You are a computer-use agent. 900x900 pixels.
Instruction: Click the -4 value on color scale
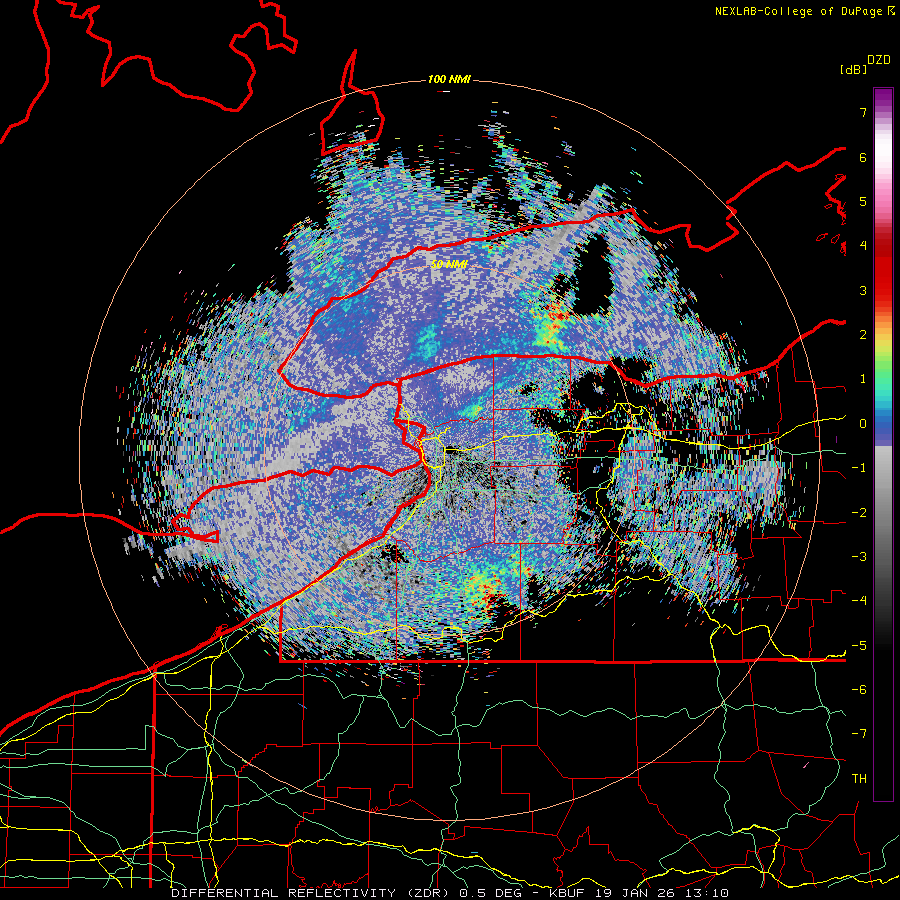(x=859, y=601)
